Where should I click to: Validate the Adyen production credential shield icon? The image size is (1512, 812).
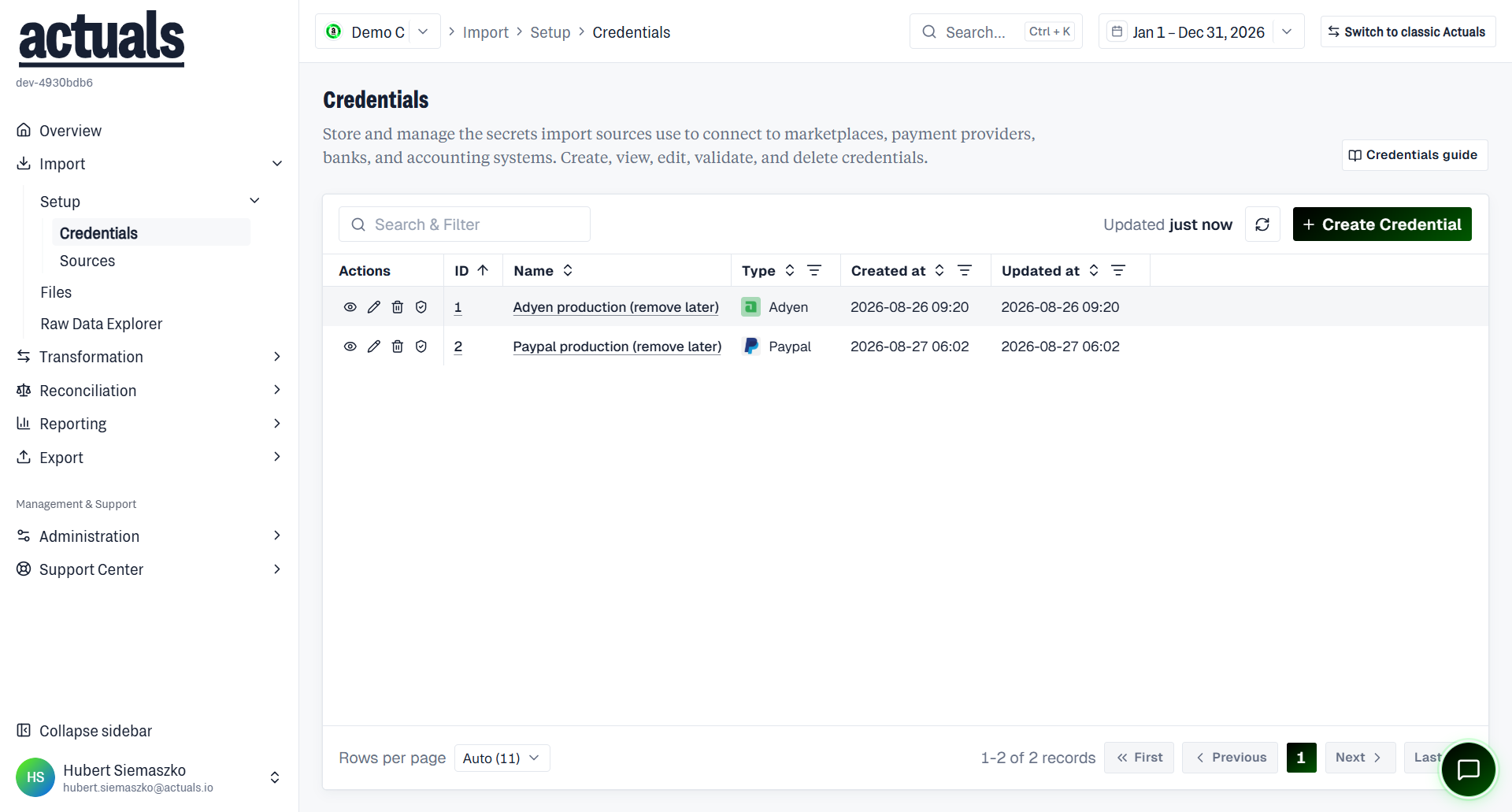click(421, 307)
